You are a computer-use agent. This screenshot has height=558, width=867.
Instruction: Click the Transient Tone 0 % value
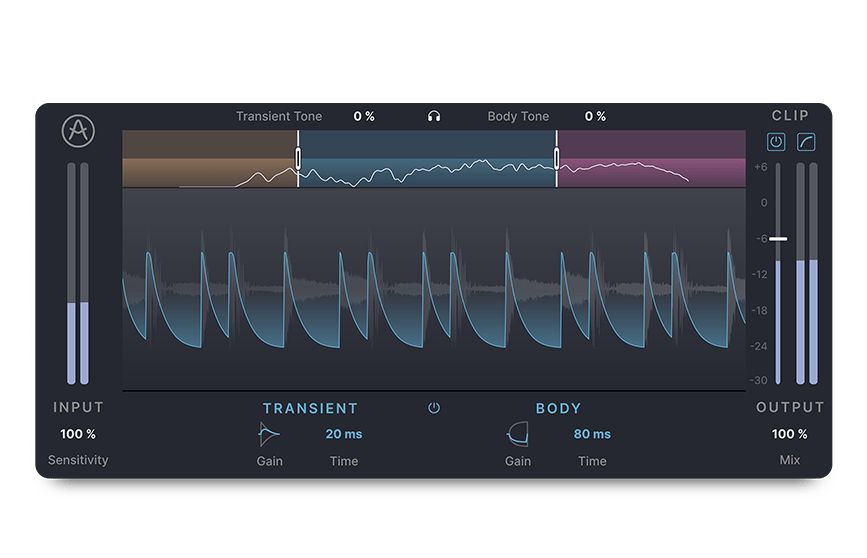pos(364,116)
